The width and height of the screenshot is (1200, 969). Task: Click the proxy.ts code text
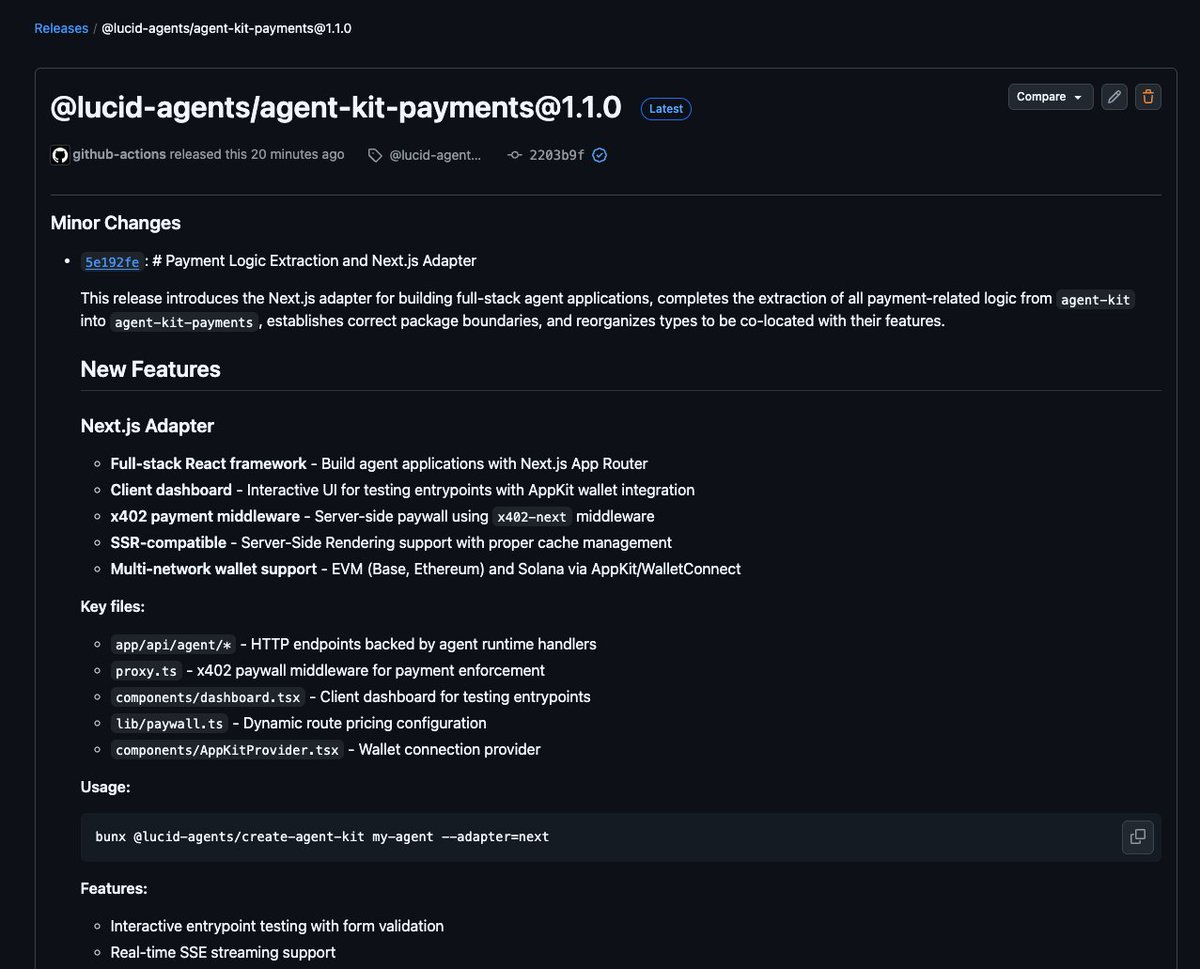point(146,671)
